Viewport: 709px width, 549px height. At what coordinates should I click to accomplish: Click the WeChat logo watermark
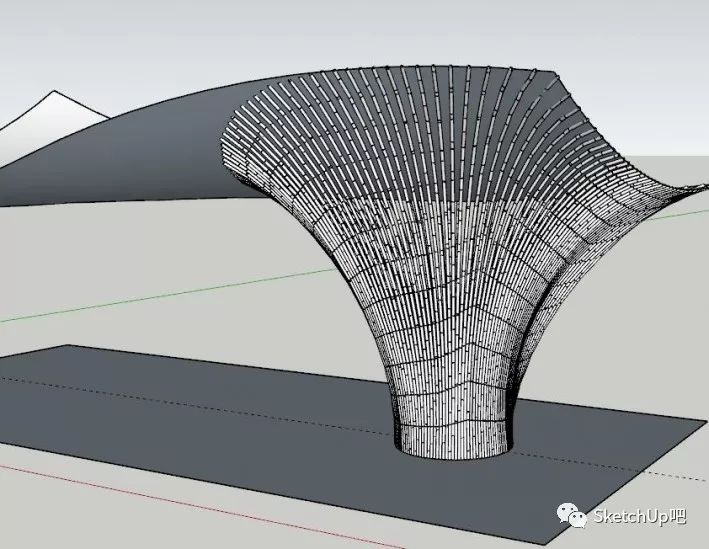tap(572, 516)
